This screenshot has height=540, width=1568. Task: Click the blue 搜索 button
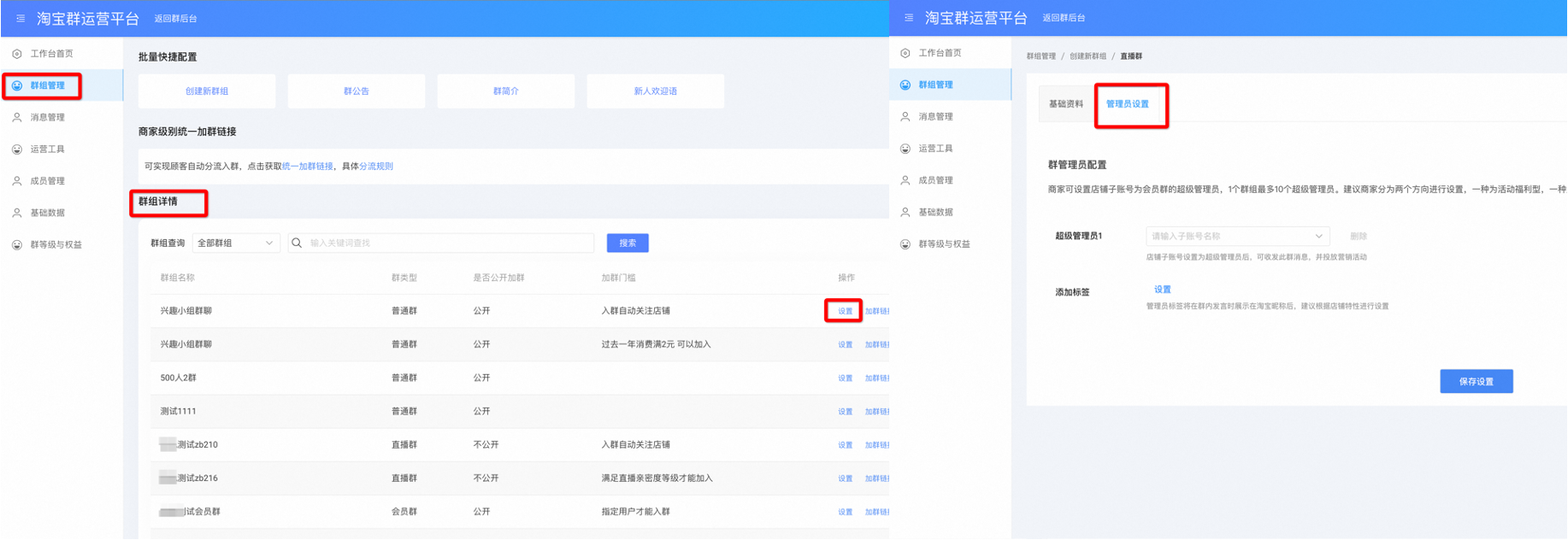point(628,244)
